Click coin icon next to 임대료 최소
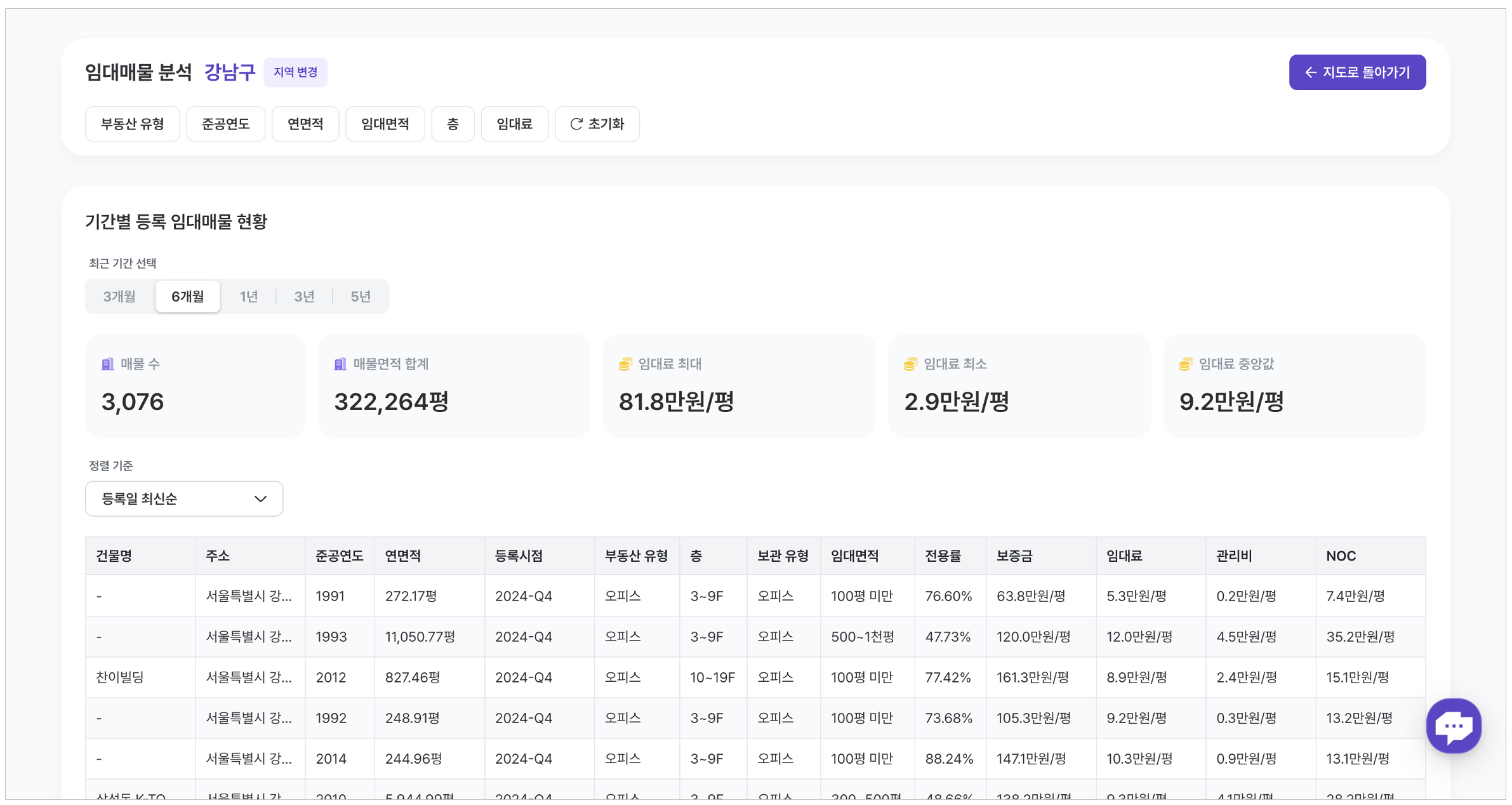Screen dimensions: 1512x805 pos(910,364)
